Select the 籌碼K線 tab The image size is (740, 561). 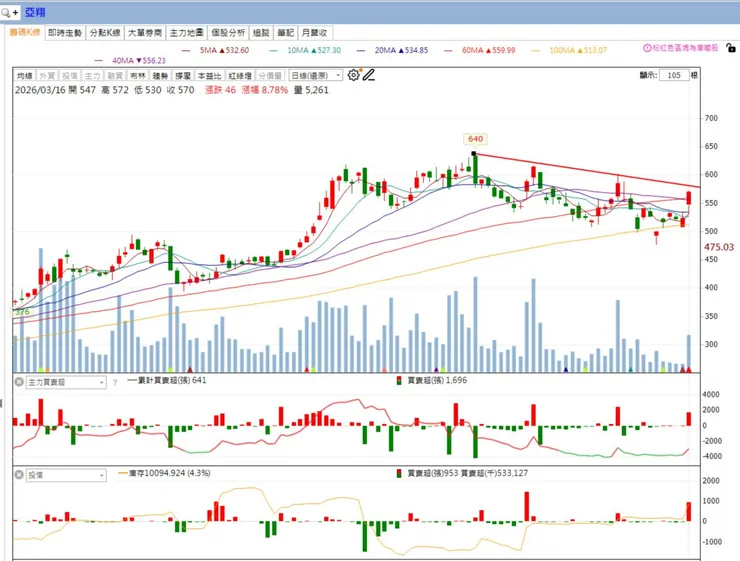click(x=25, y=32)
